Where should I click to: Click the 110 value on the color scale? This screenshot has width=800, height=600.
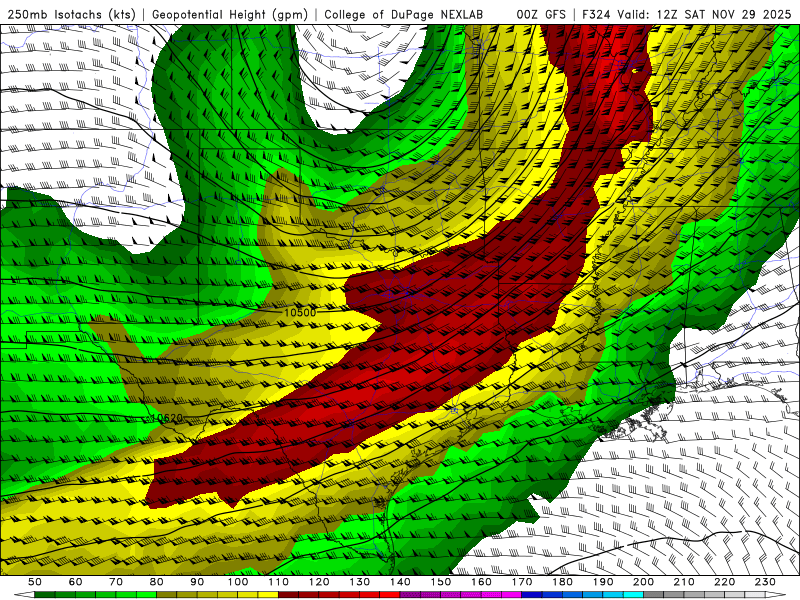pyautogui.click(x=279, y=582)
